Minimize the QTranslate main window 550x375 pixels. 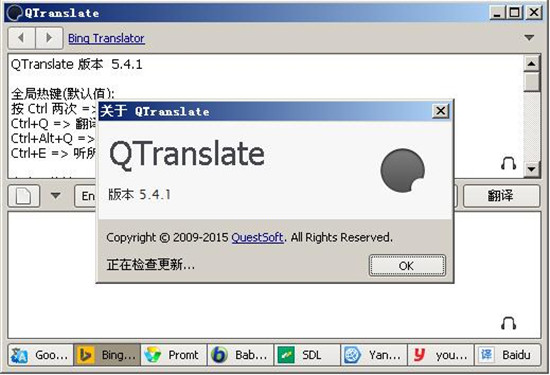[497, 13]
